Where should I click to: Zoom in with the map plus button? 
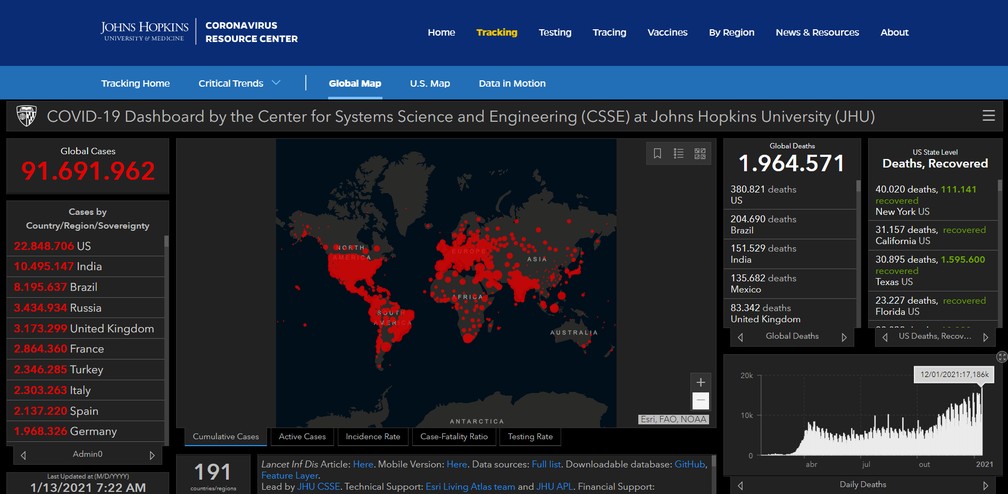701,382
